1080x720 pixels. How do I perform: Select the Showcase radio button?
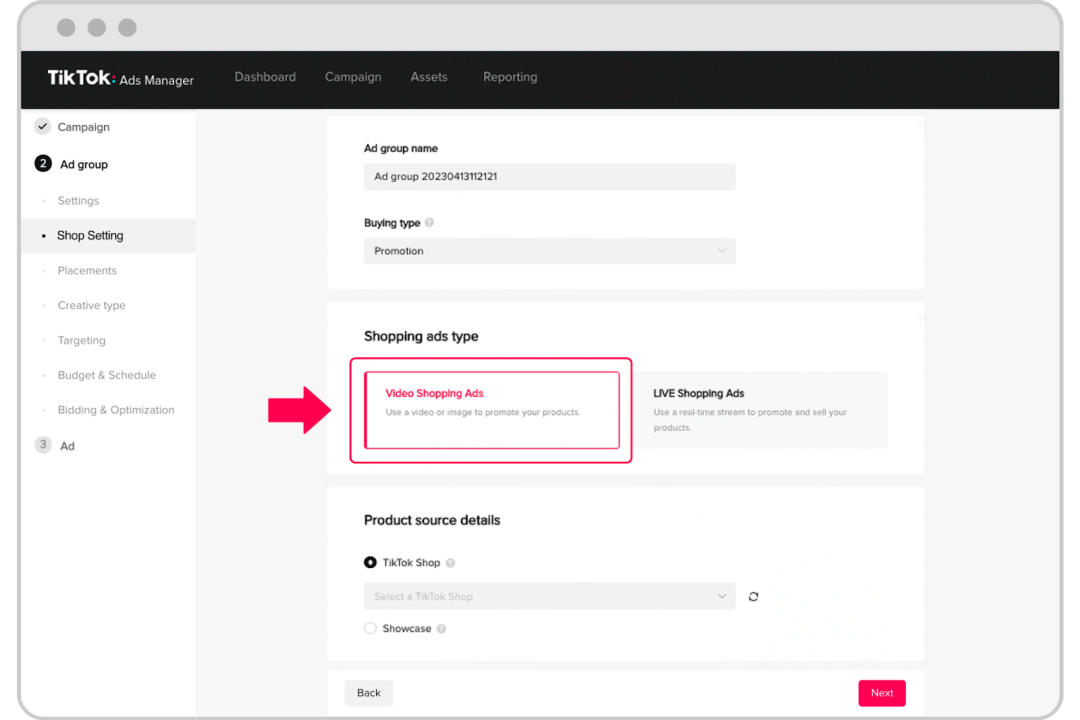click(x=371, y=629)
